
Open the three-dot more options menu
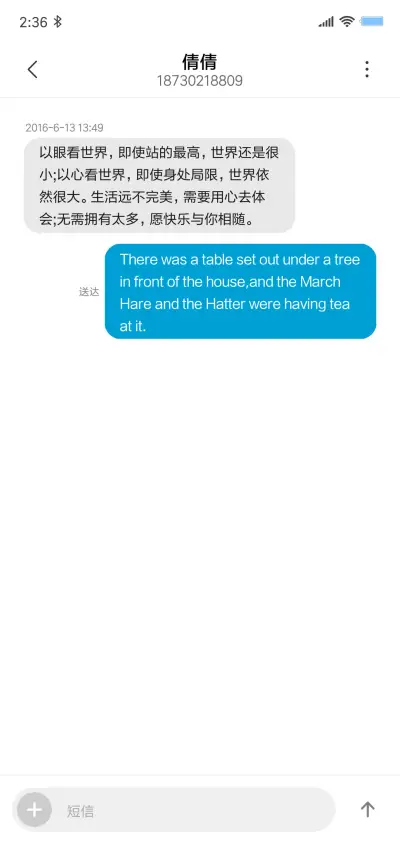click(x=367, y=69)
